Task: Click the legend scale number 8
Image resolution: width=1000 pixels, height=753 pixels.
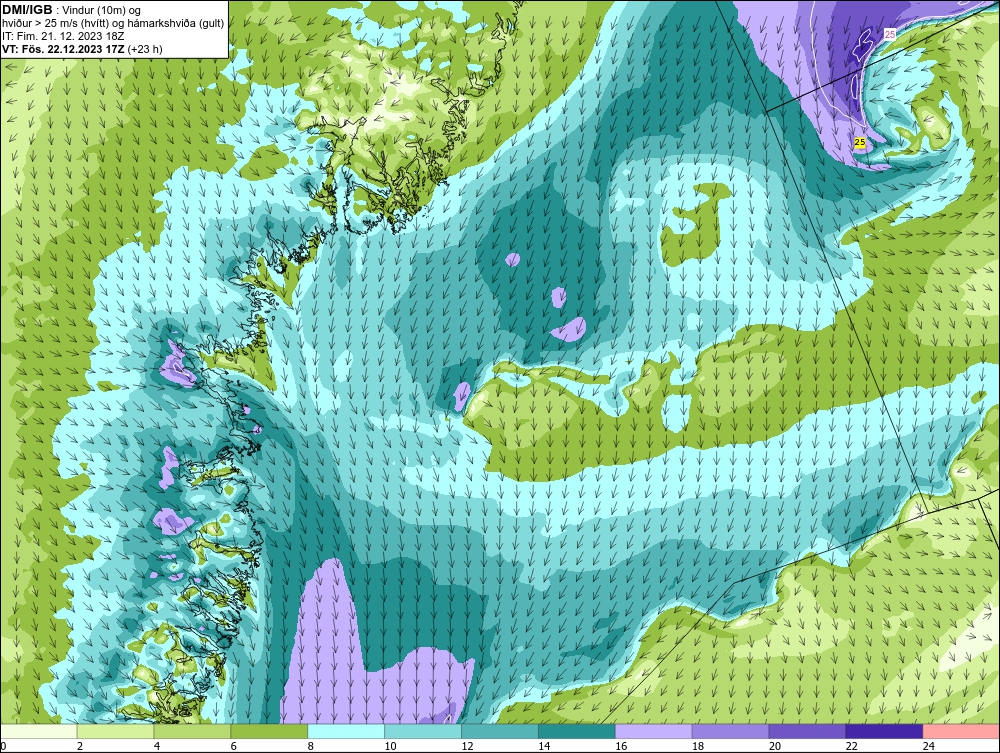Action: [x=311, y=746]
